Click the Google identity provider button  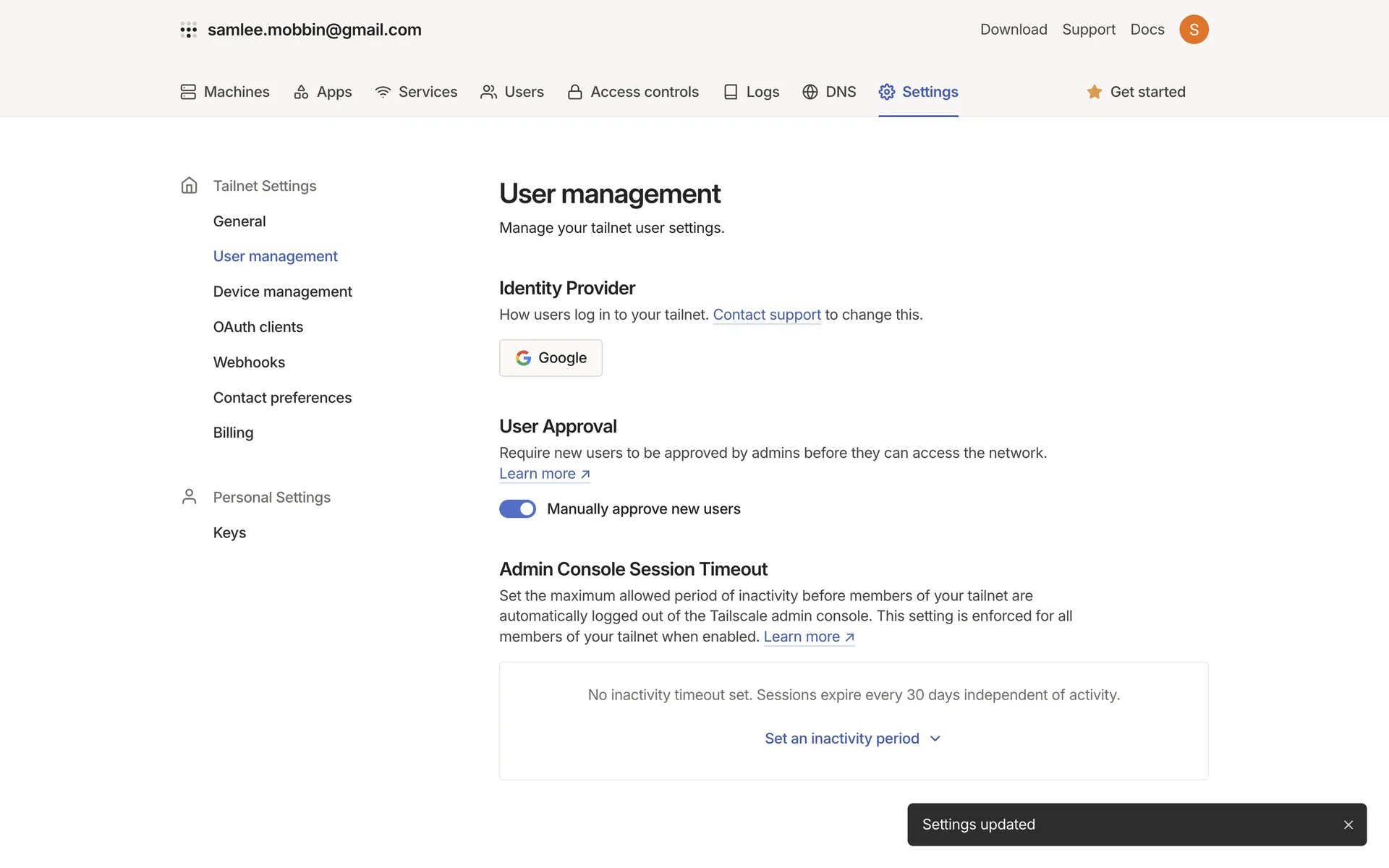pyautogui.click(x=551, y=358)
